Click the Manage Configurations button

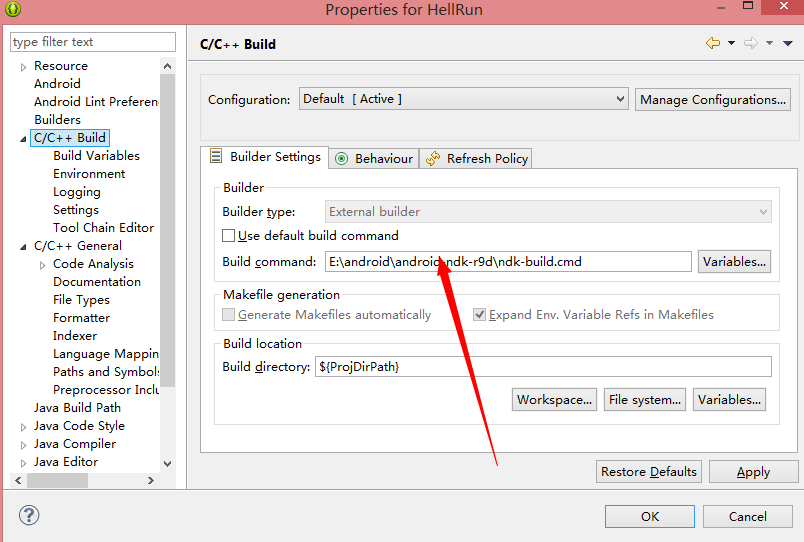pyautogui.click(x=713, y=99)
